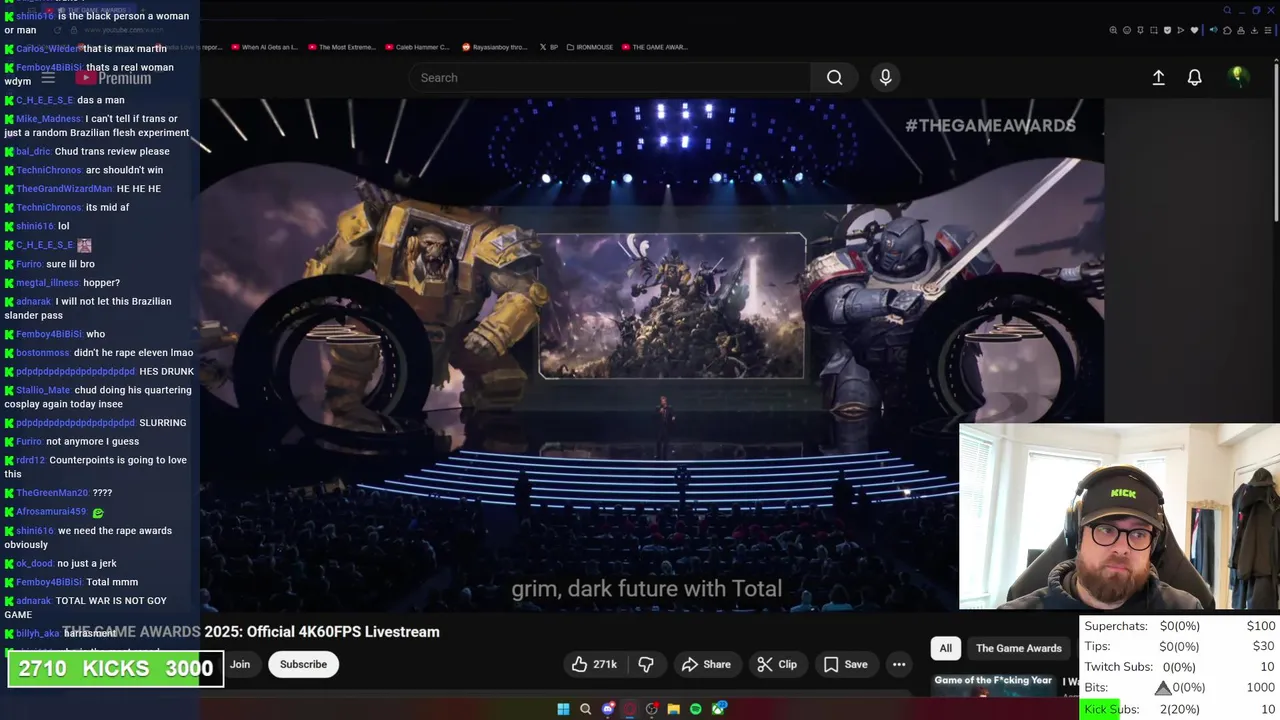Click the Subscribe button
Image resolution: width=1280 pixels, height=720 pixels.
(303, 664)
